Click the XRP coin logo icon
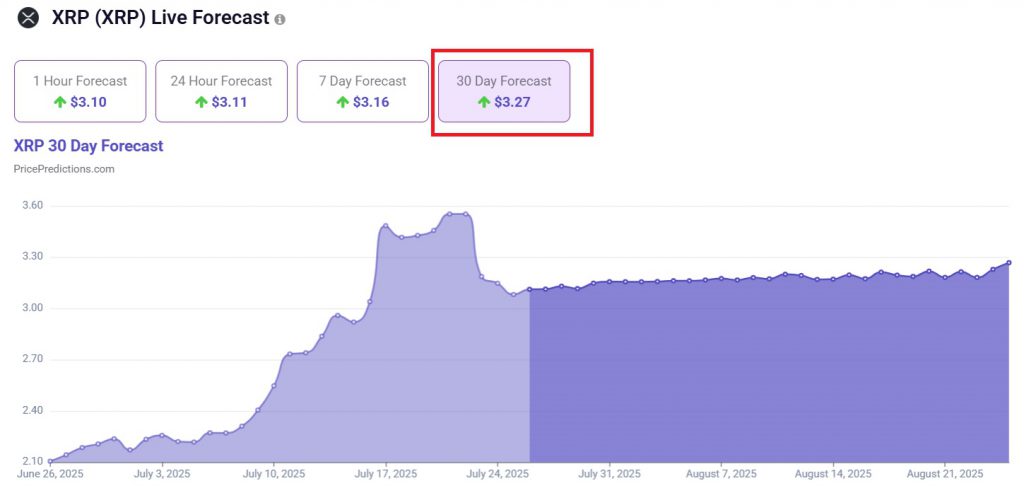 click(x=28, y=18)
